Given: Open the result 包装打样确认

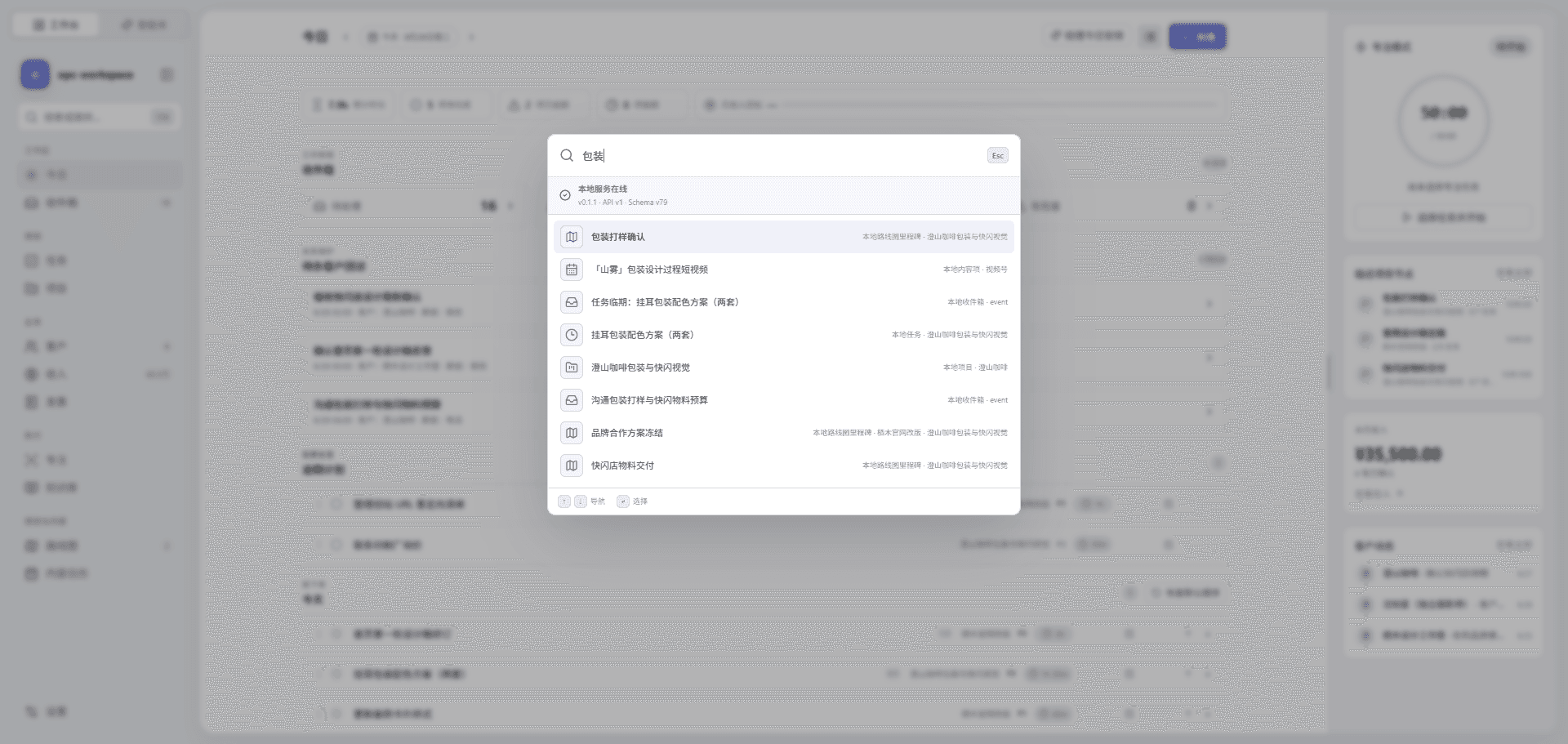Looking at the screenshot, I should [784, 237].
